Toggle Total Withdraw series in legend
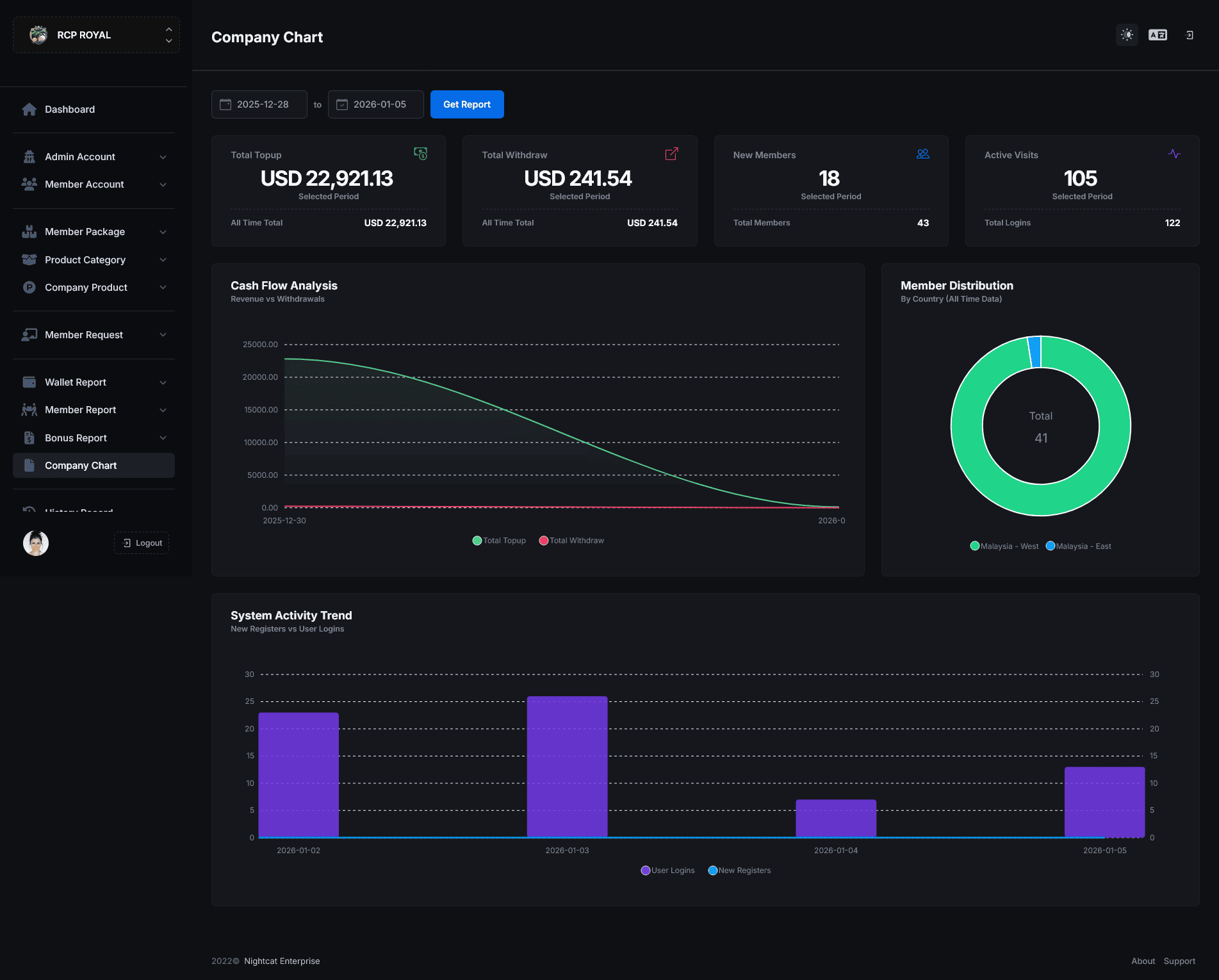 coord(571,541)
